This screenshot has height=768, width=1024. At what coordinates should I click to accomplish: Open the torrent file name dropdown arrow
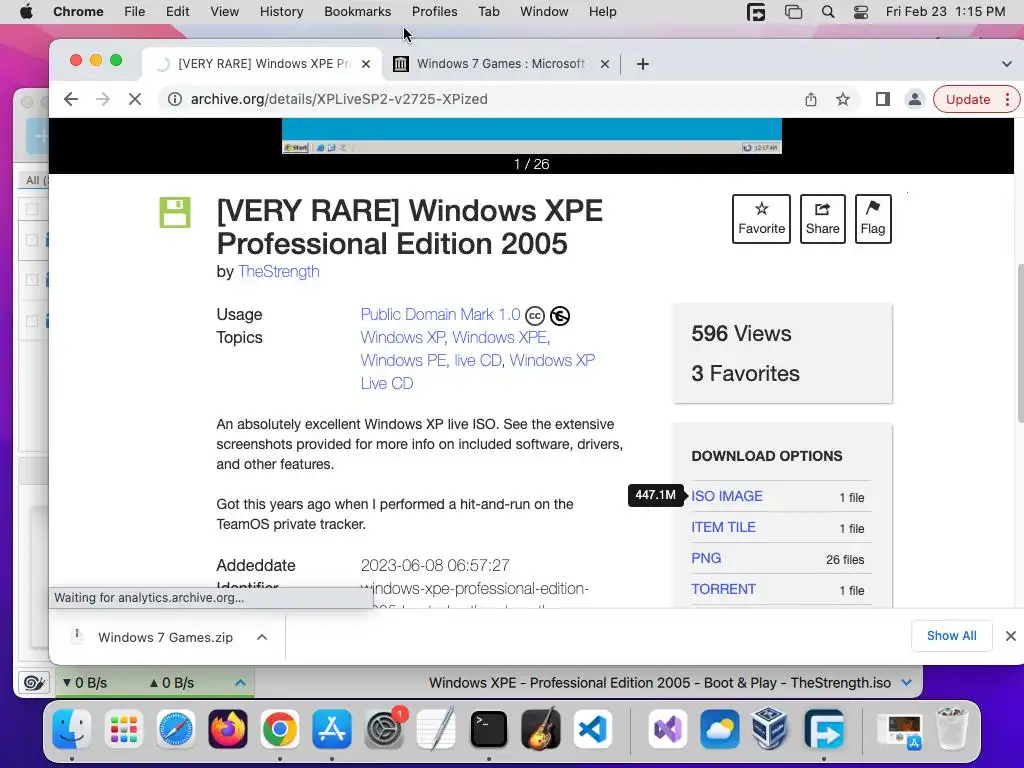[906, 683]
